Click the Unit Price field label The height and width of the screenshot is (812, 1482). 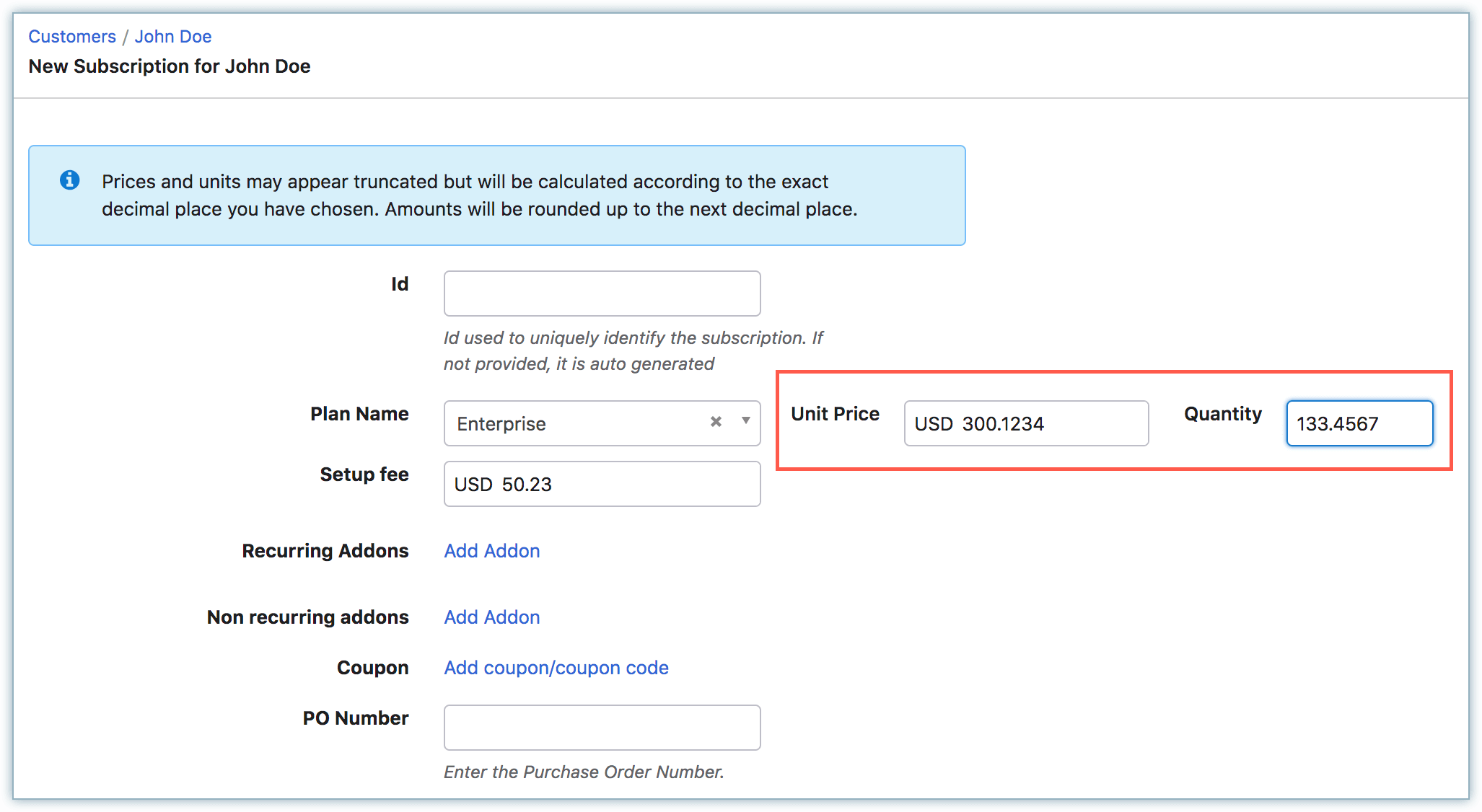(x=835, y=413)
